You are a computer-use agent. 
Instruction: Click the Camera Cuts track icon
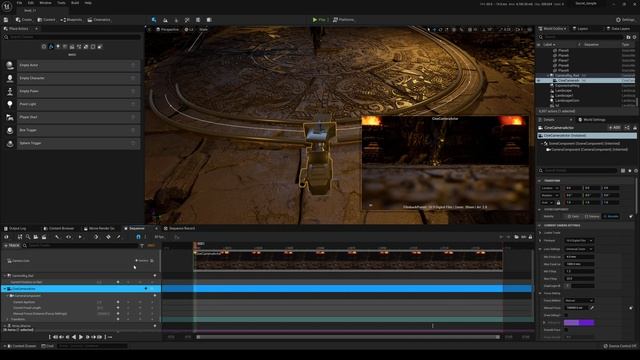point(9,260)
